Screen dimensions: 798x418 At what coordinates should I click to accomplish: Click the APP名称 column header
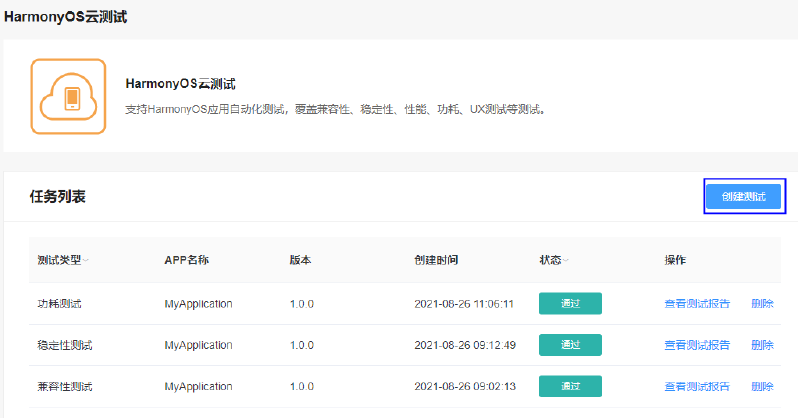tap(186, 260)
